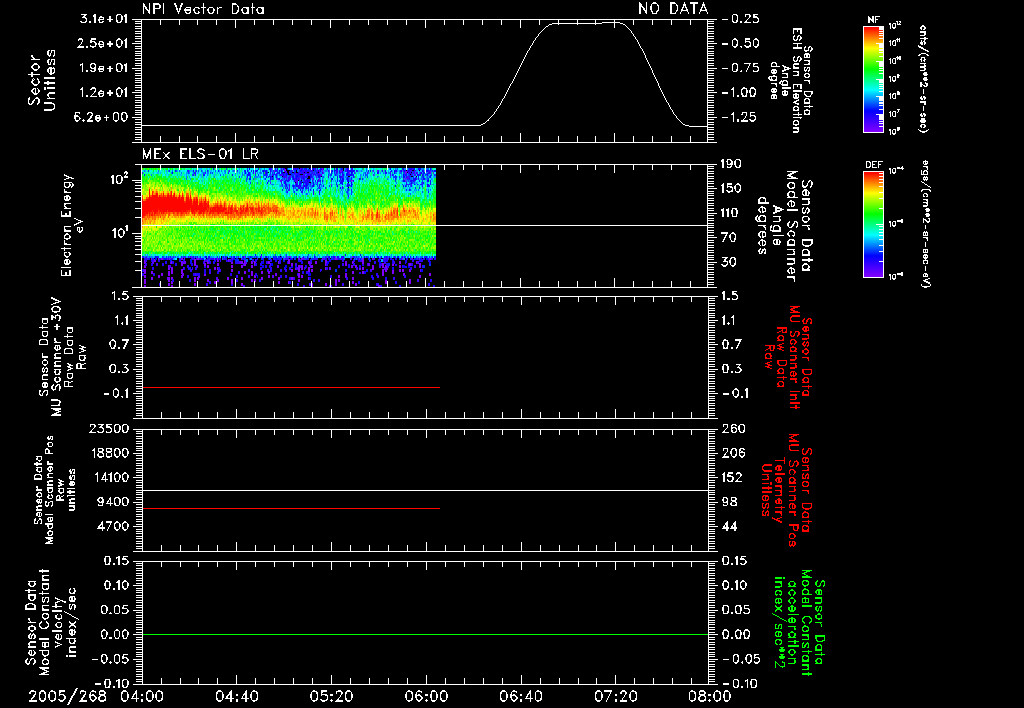The width and height of the screenshot is (1024, 708).
Task: Click the '190' scanner angle tick label
Action: 731,164
